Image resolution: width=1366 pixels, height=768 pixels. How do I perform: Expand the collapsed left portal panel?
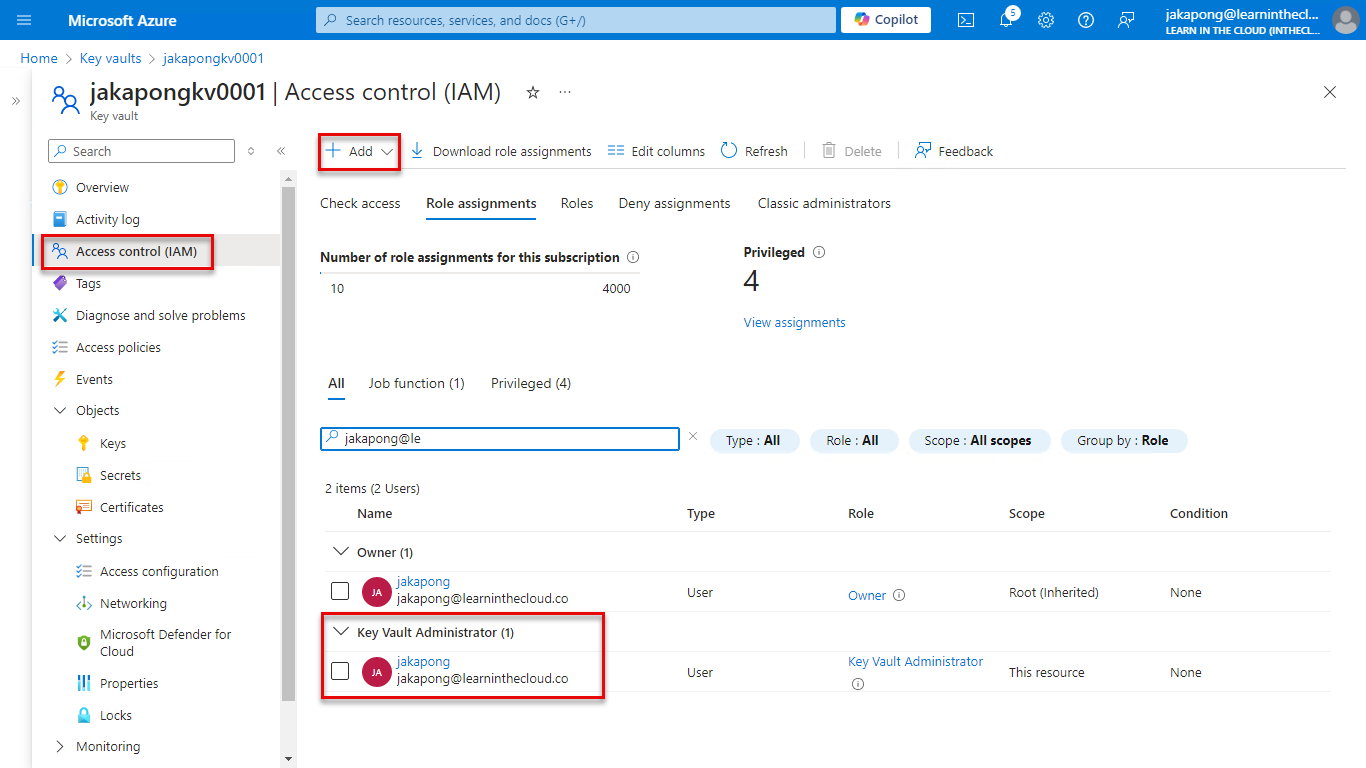[x=16, y=101]
